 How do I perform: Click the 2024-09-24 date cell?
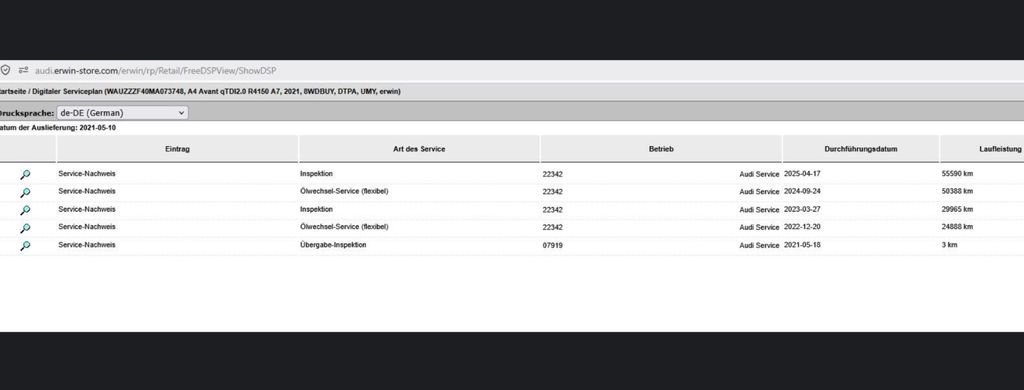[x=802, y=191]
